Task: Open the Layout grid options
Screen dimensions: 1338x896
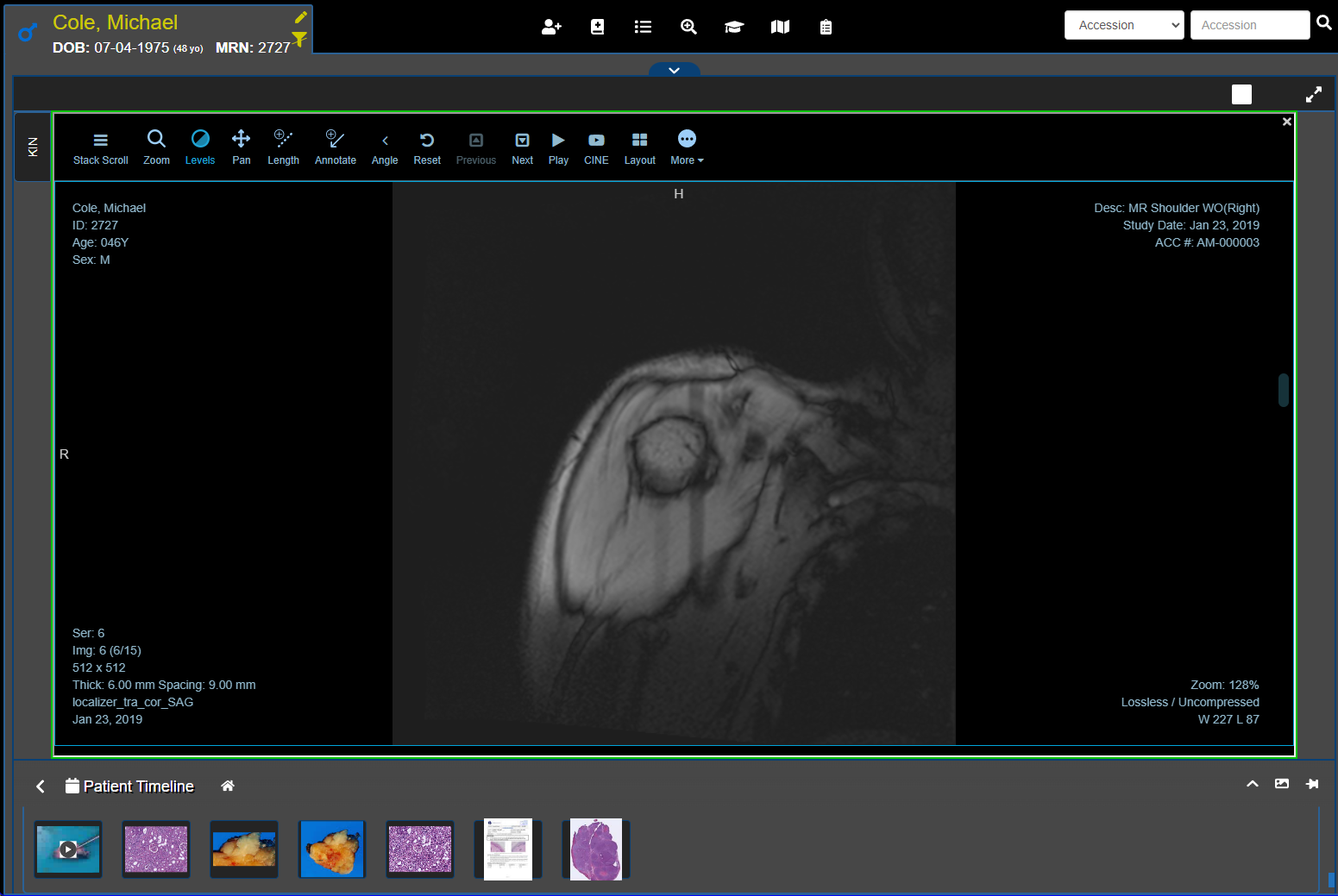Action: coord(639,147)
